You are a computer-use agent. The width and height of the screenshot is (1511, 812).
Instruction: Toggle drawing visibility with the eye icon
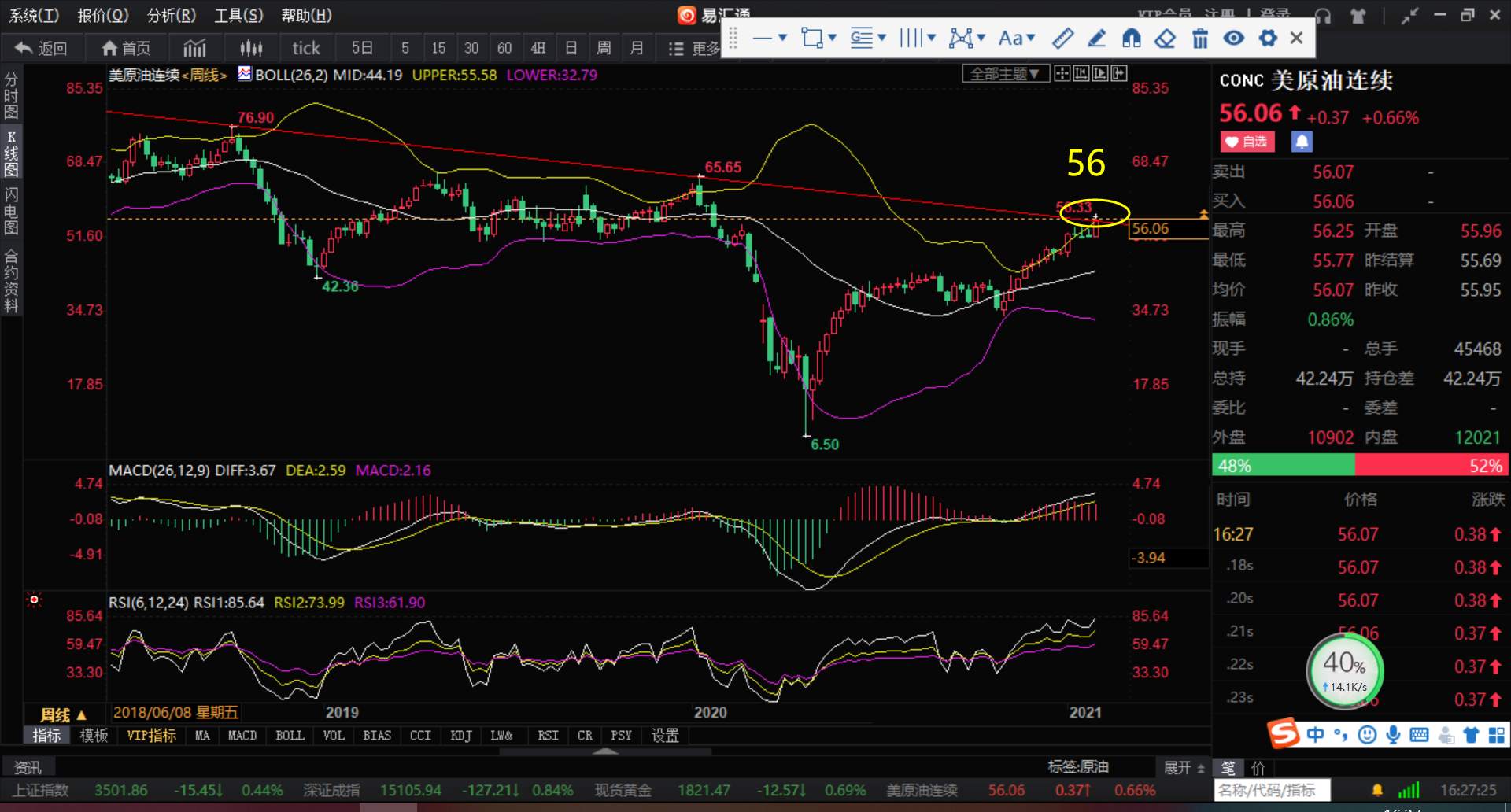tap(1233, 38)
